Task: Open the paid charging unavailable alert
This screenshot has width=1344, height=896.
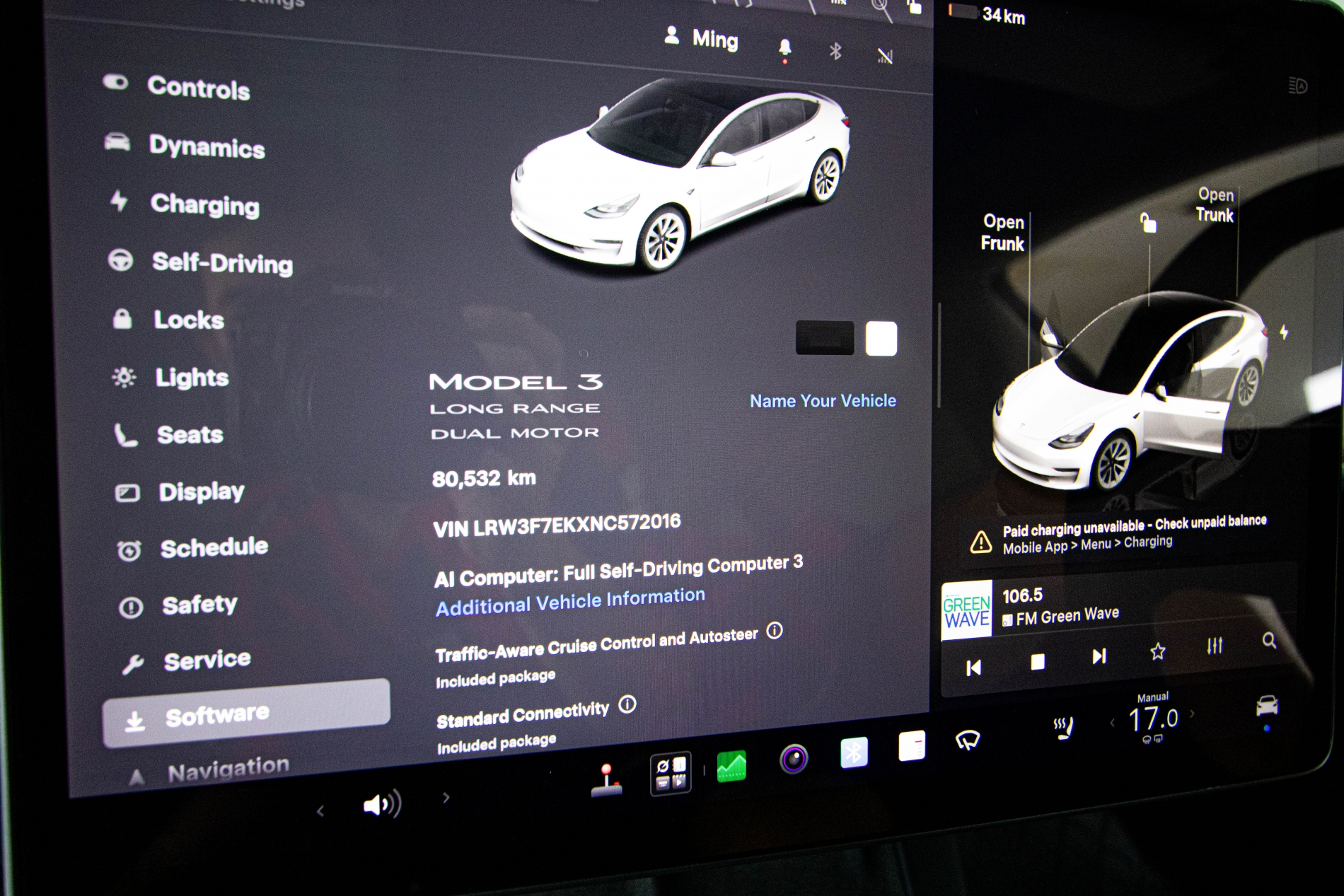Action: [1119, 535]
